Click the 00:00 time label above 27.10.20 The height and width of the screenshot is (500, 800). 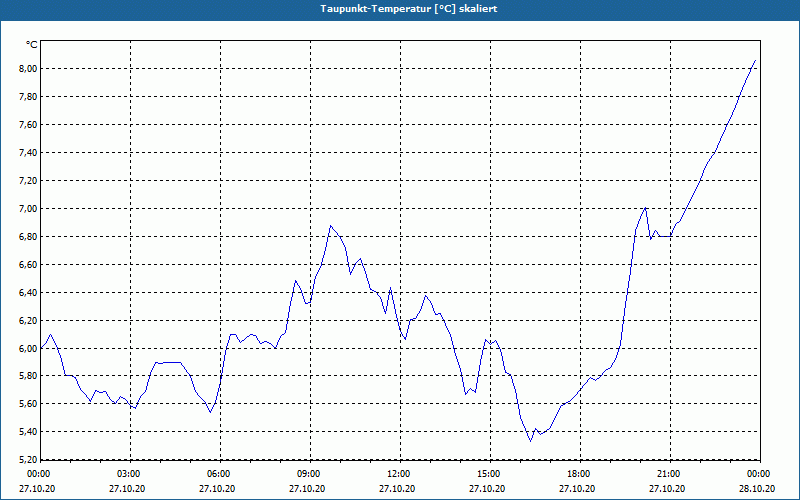coord(37,474)
